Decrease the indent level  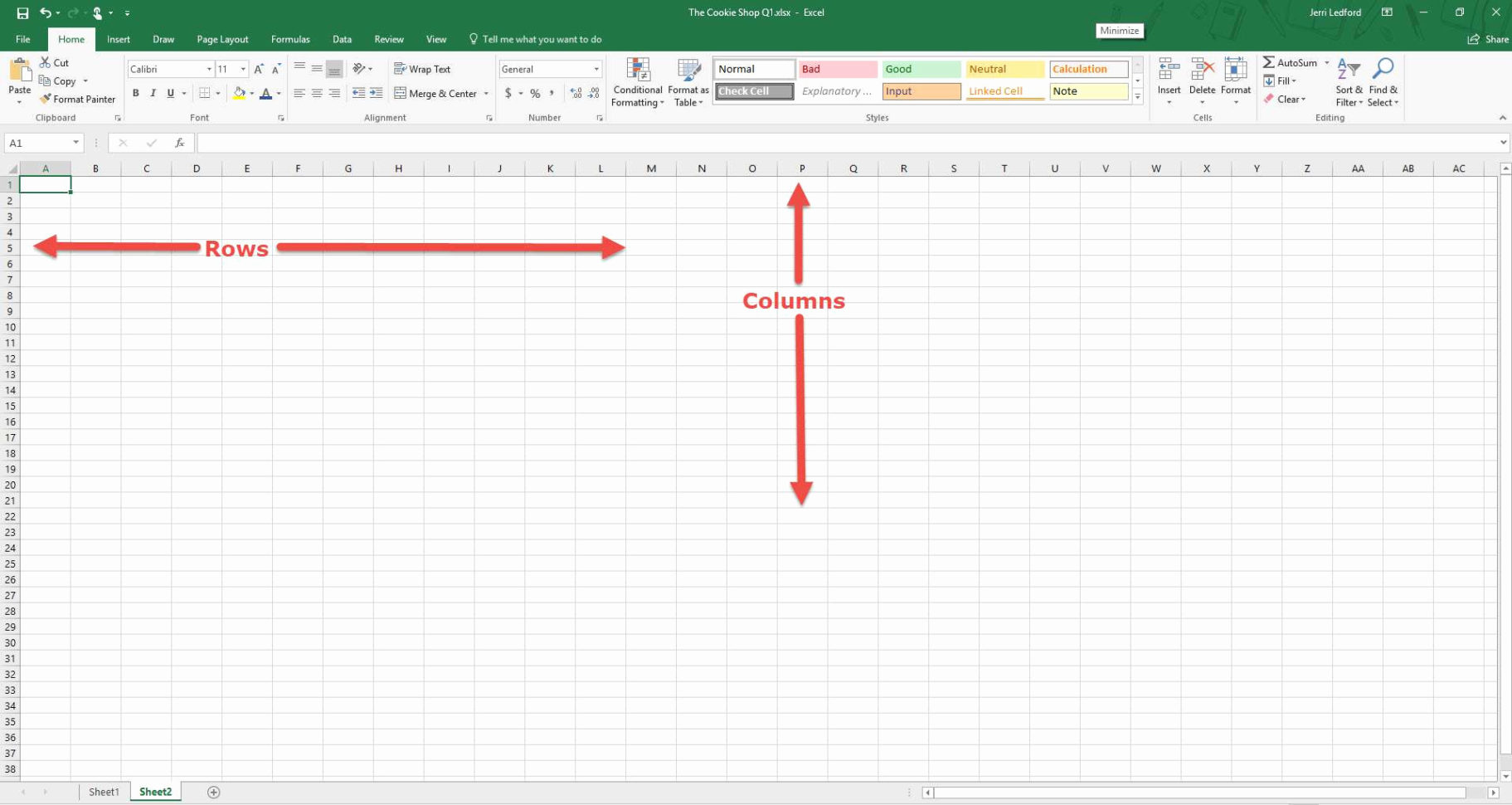[x=358, y=94]
